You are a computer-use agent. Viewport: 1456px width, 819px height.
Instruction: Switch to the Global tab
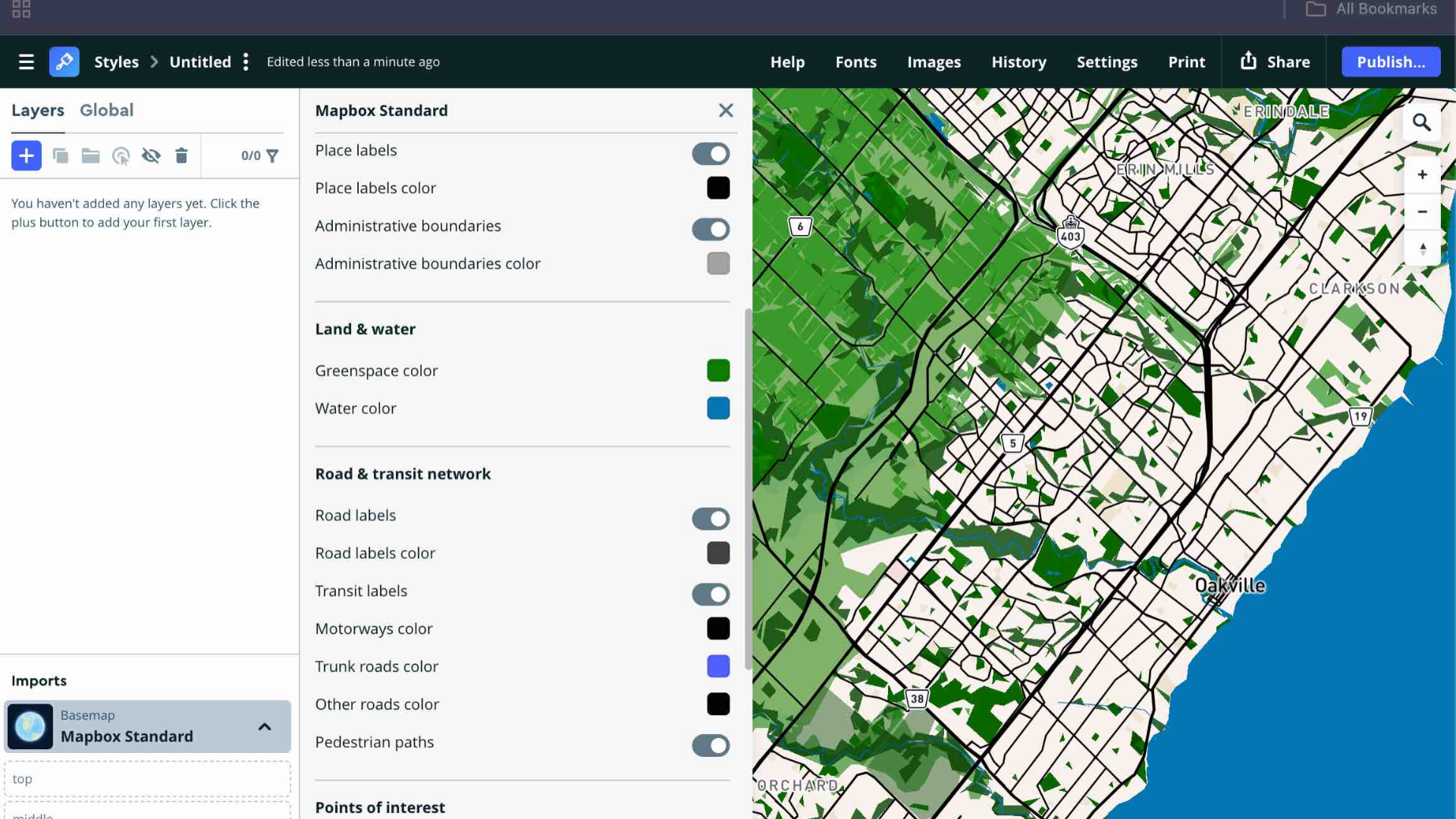(106, 110)
